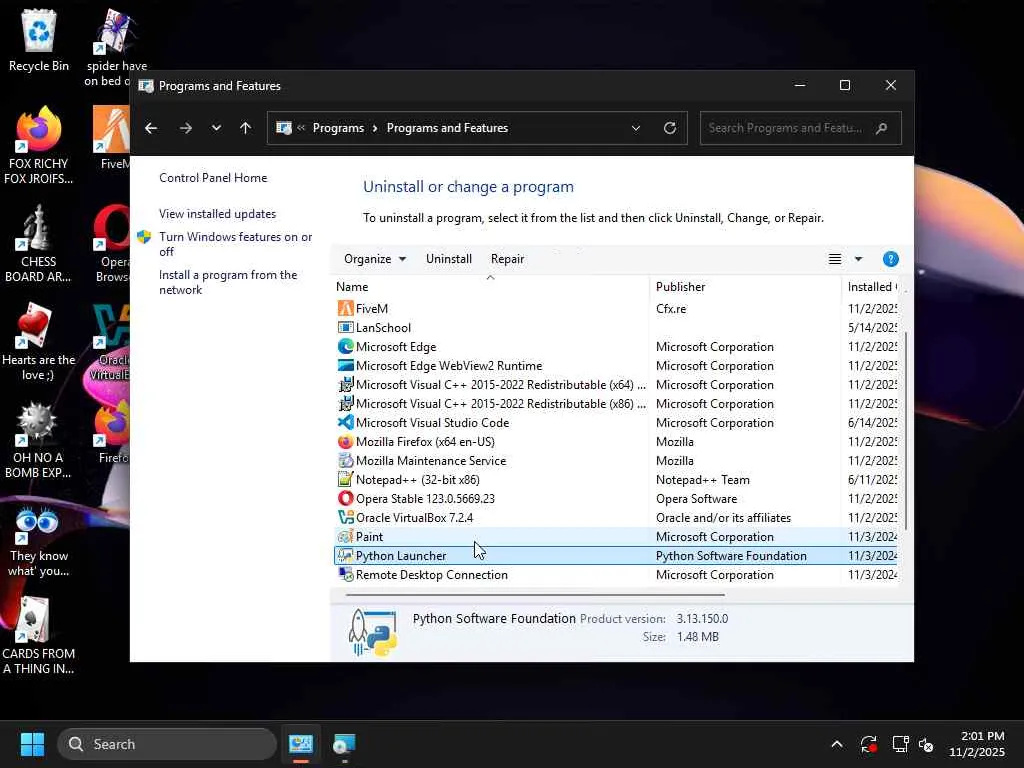Show hidden system tray icons chevron
Viewport: 1024px width, 768px height.
pos(837,744)
